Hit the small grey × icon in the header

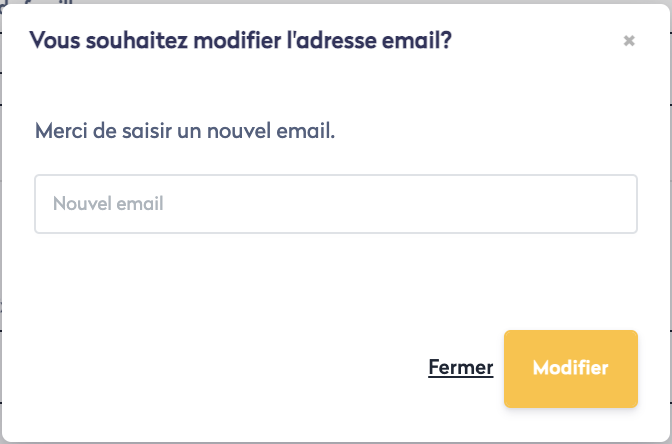[x=629, y=41]
